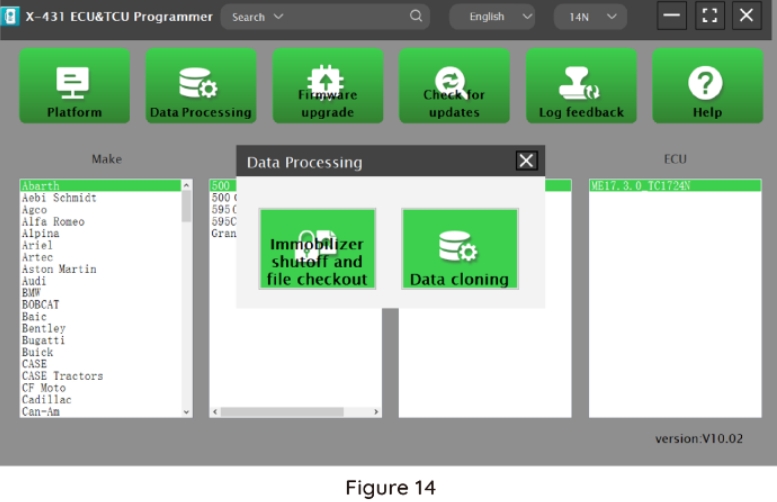Select CF Moto in the Make list

[x=100, y=388]
